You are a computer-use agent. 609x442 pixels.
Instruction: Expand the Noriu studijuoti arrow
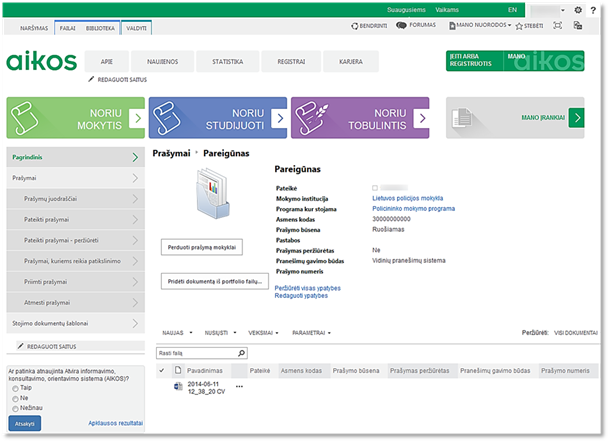point(280,118)
